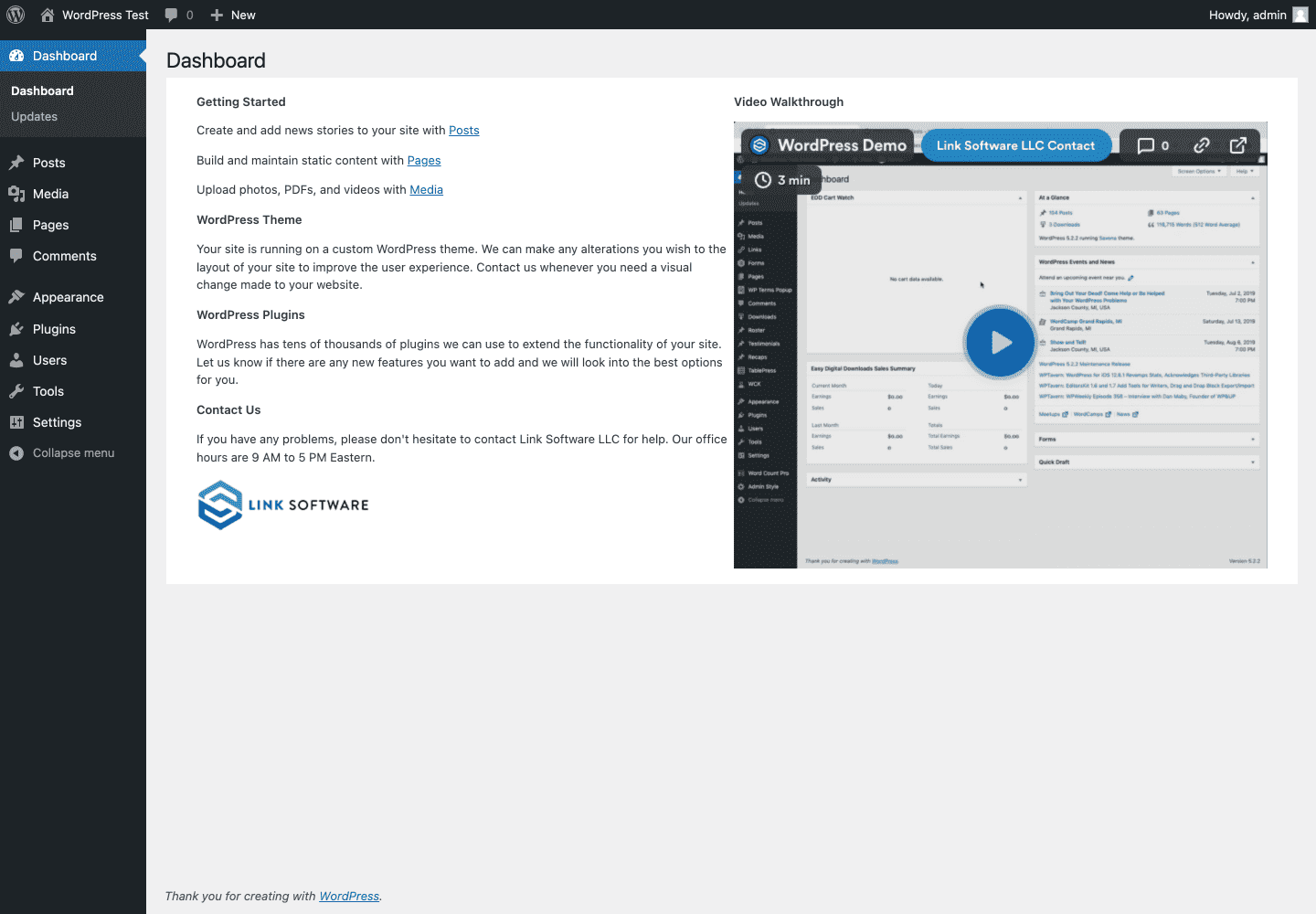The height and width of the screenshot is (914, 1316).
Task: Click the admin avatar in the top right
Action: (x=1299, y=15)
